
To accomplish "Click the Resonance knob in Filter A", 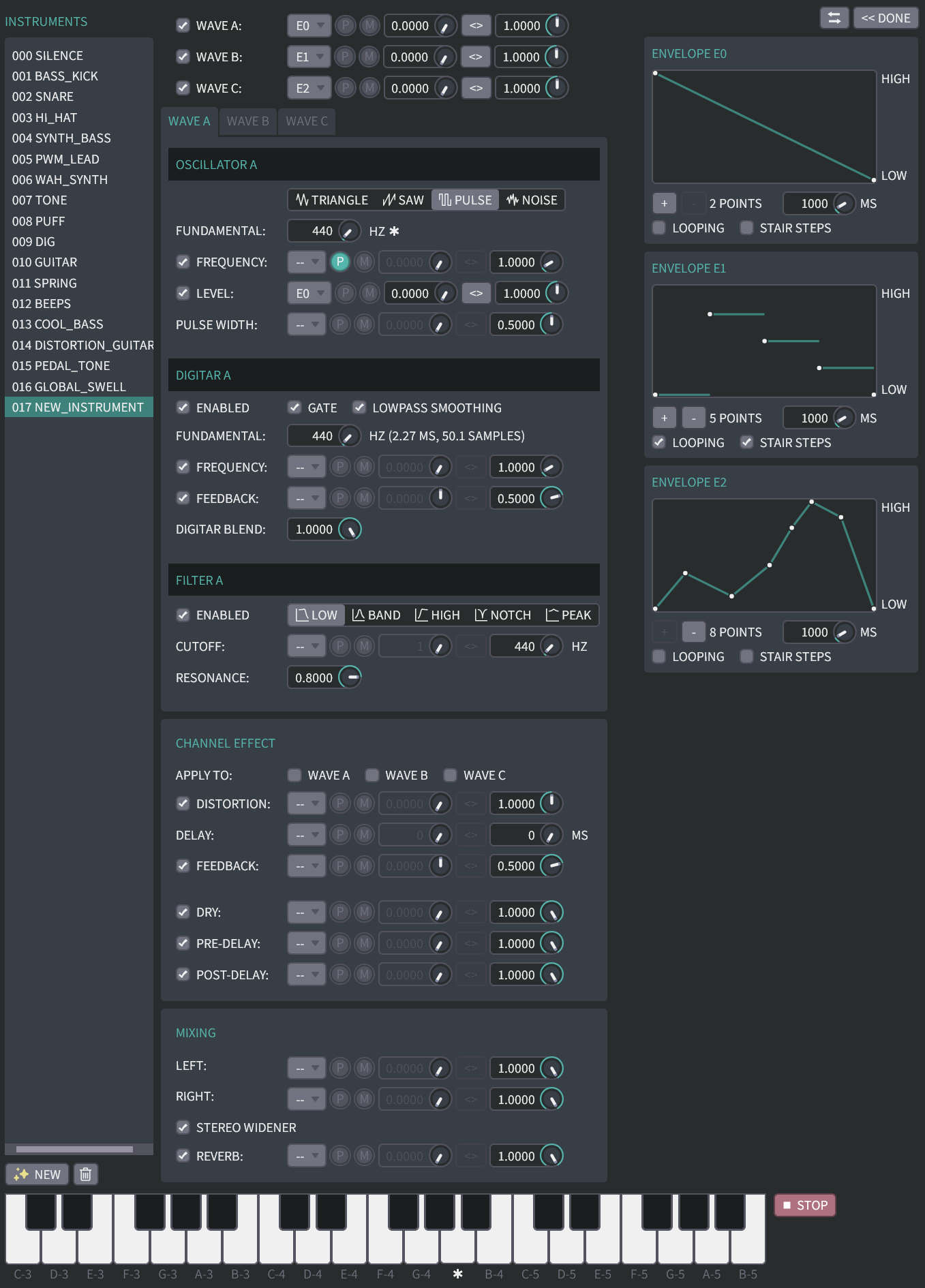I will click(x=350, y=677).
